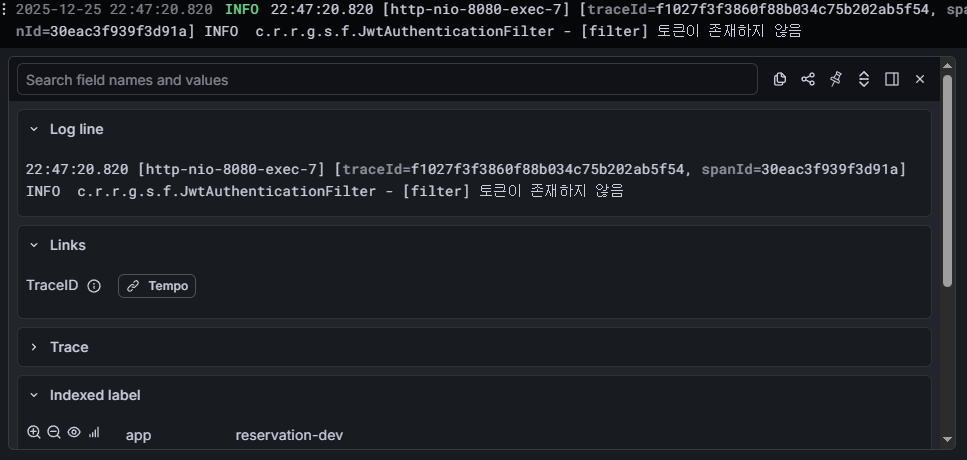Viewport: 967px width, 460px height.
Task: Filter out app value with minus magnifier
Action: (54, 432)
